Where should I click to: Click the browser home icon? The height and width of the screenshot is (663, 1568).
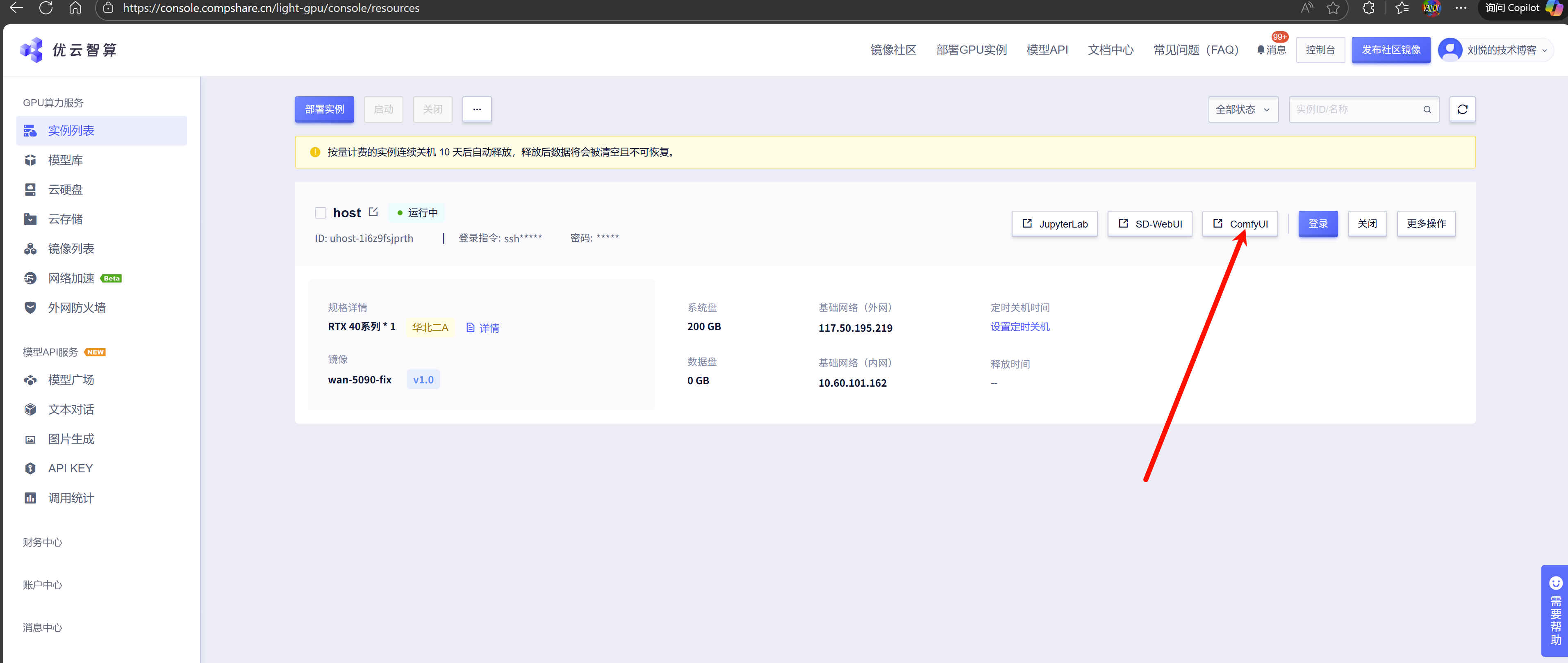[75, 8]
